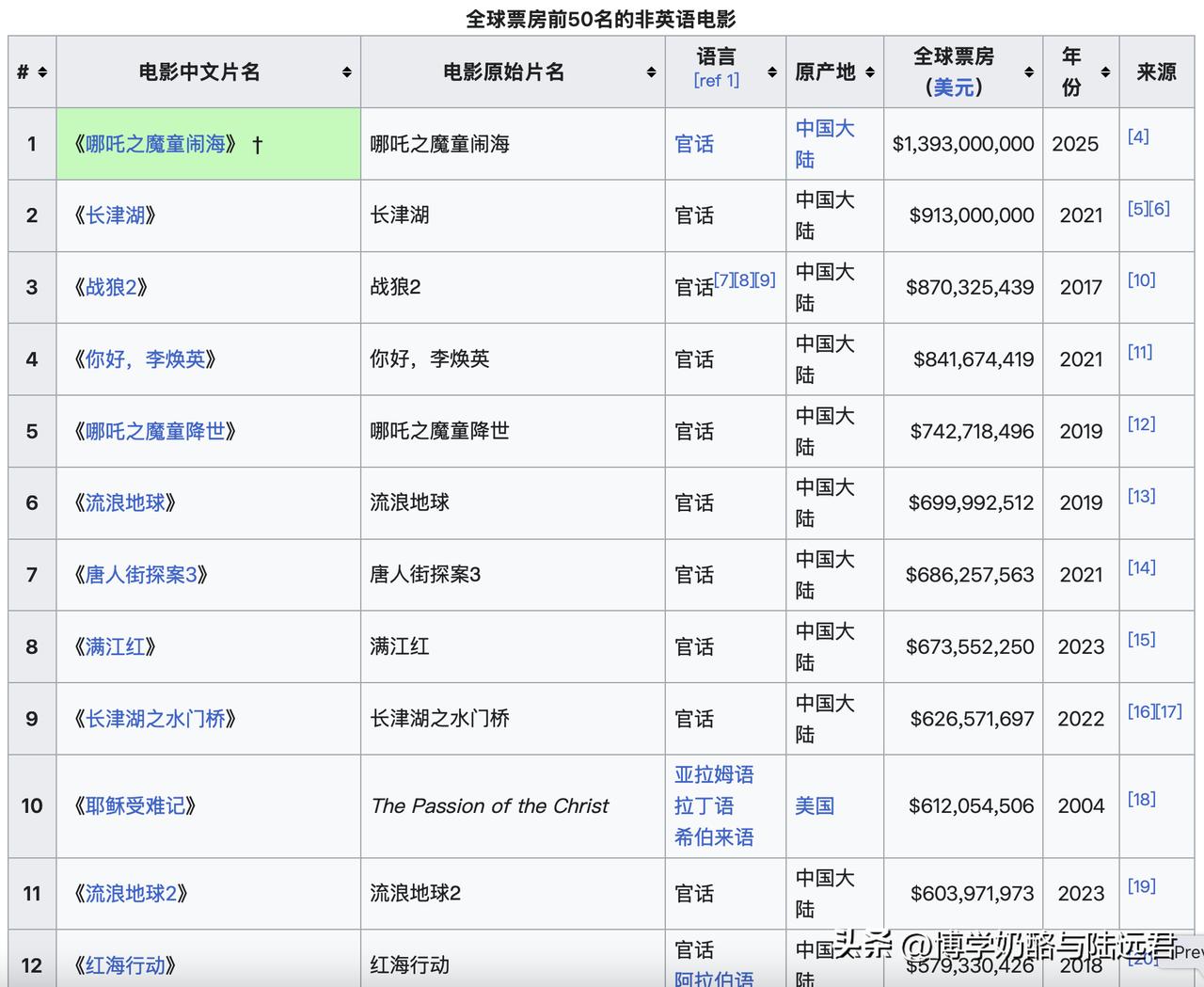Screen dimensions: 1204x987
Task: Select $603,971,973 box office value
Action: [971, 893]
